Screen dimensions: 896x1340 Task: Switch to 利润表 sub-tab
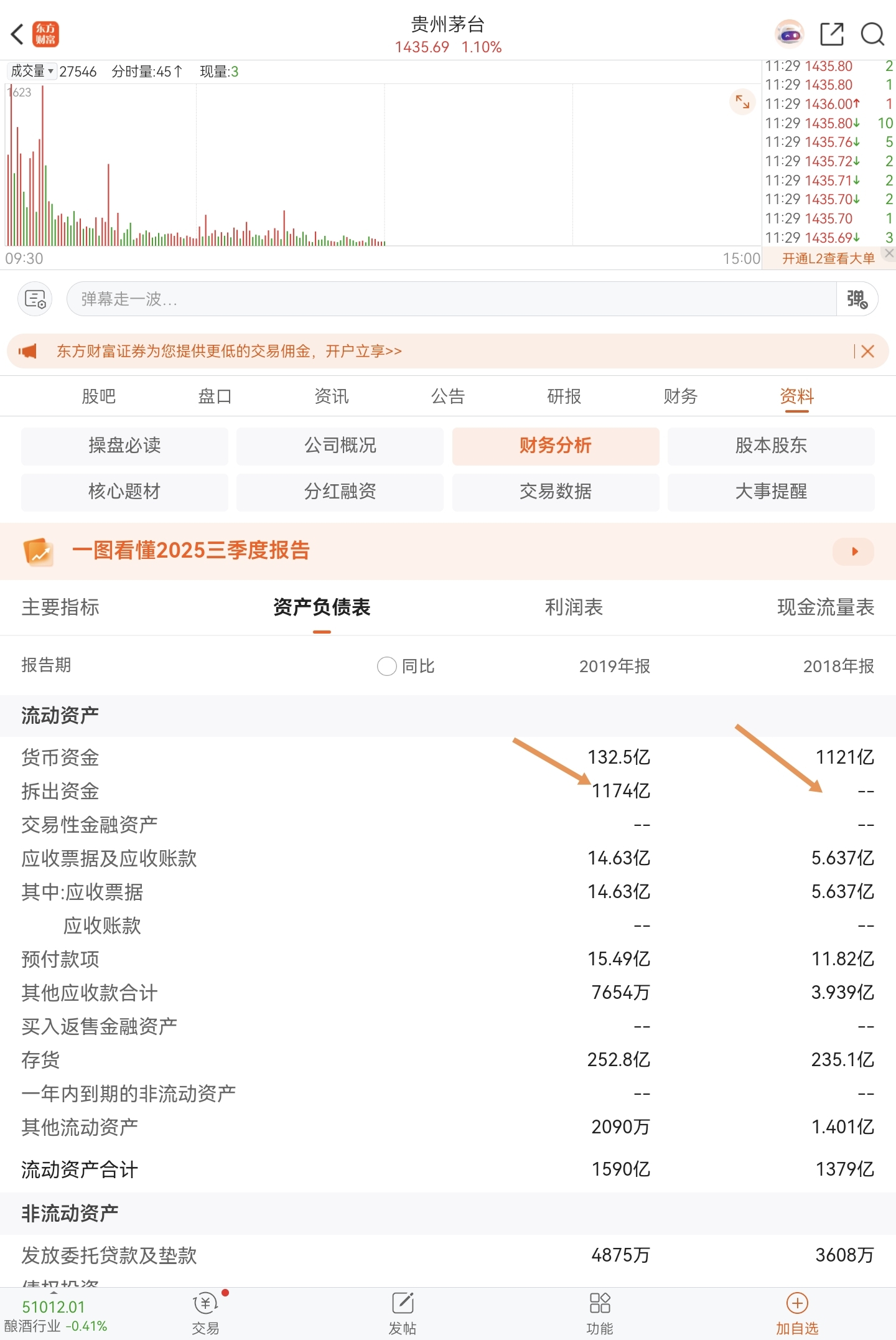click(574, 607)
